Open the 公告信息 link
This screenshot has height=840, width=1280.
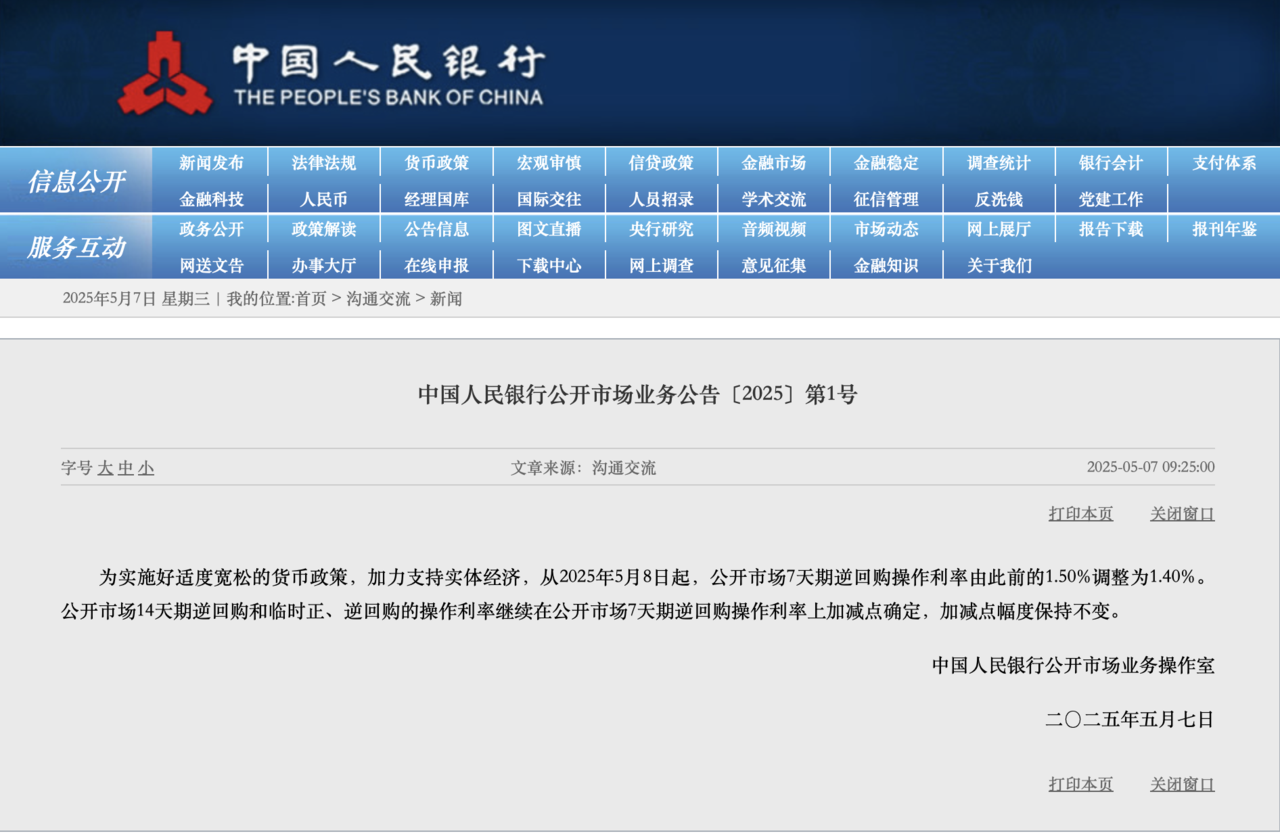[436, 229]
